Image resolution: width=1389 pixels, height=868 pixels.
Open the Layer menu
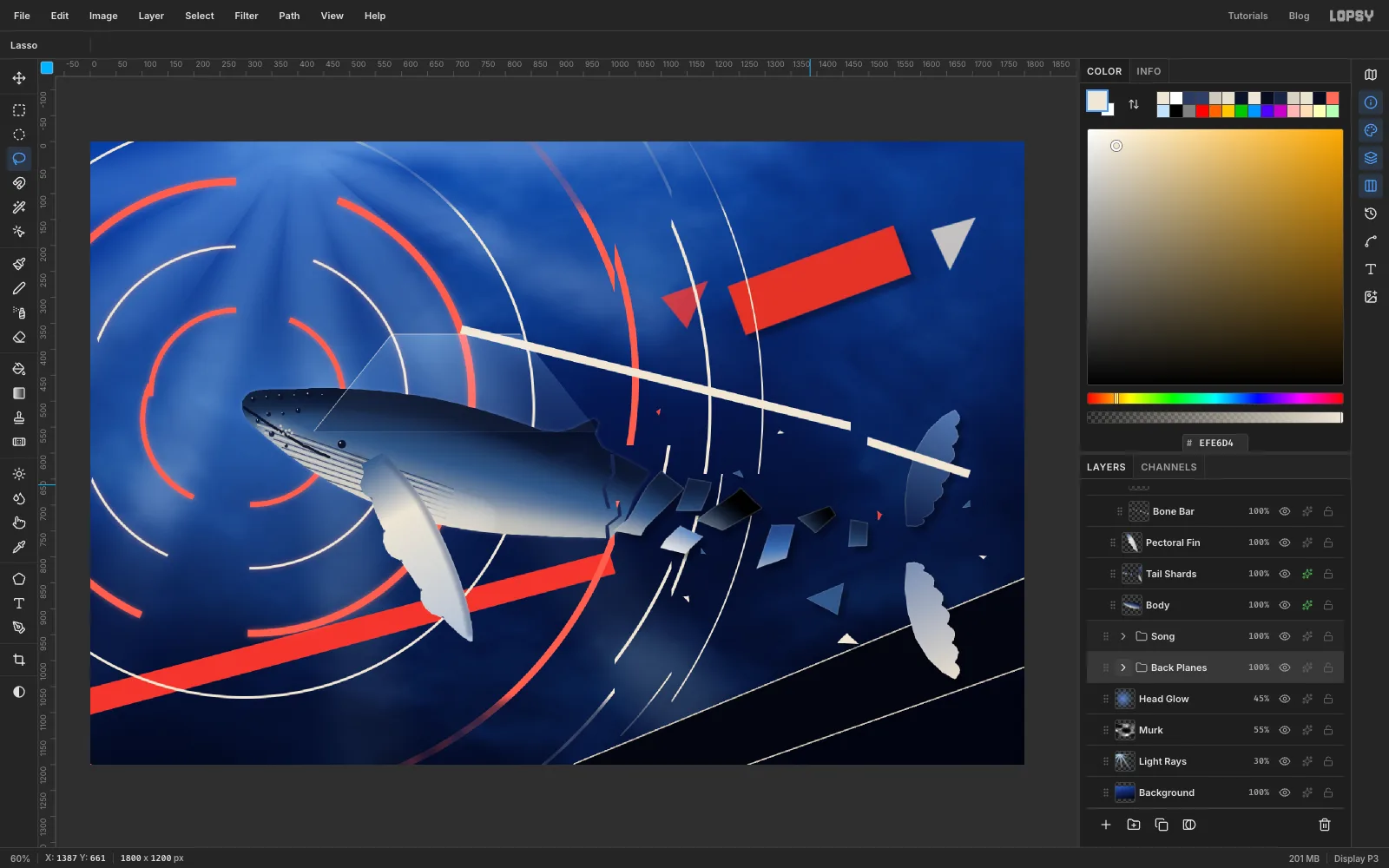pyautogui.click(x=151, y=16)
